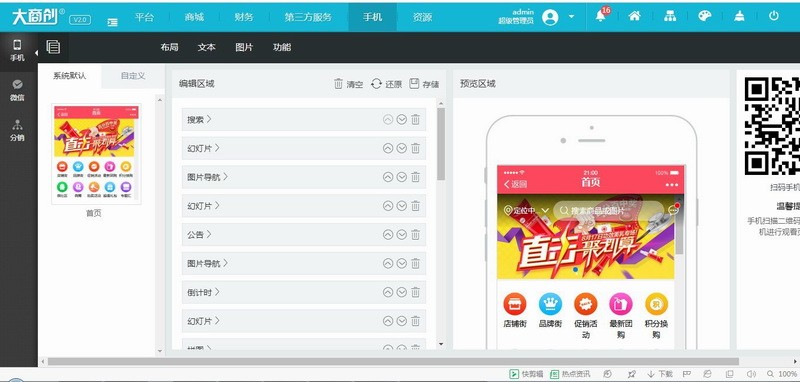Delete the 倒计时 module with trash icon
The image size is (800, 382).
pos(415,292)
